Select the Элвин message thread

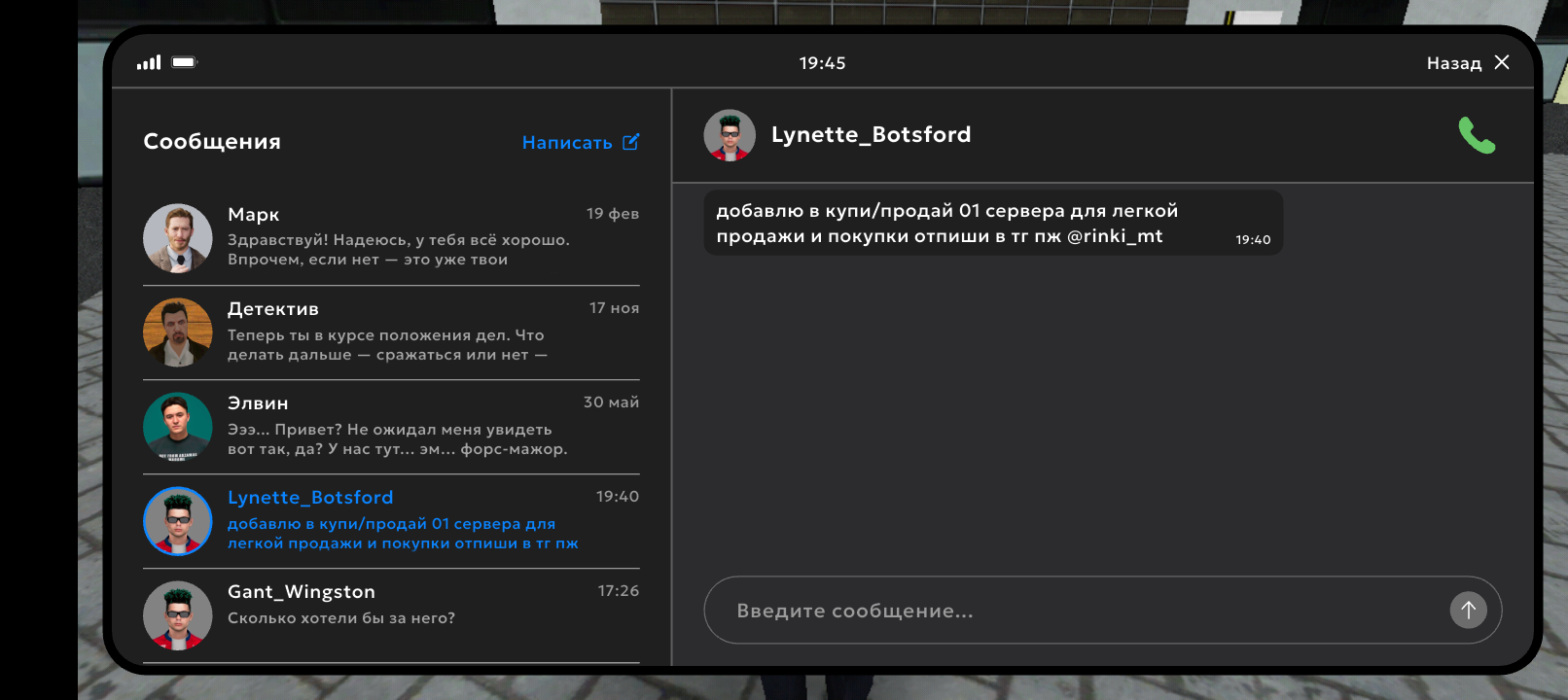click(391, 427)
